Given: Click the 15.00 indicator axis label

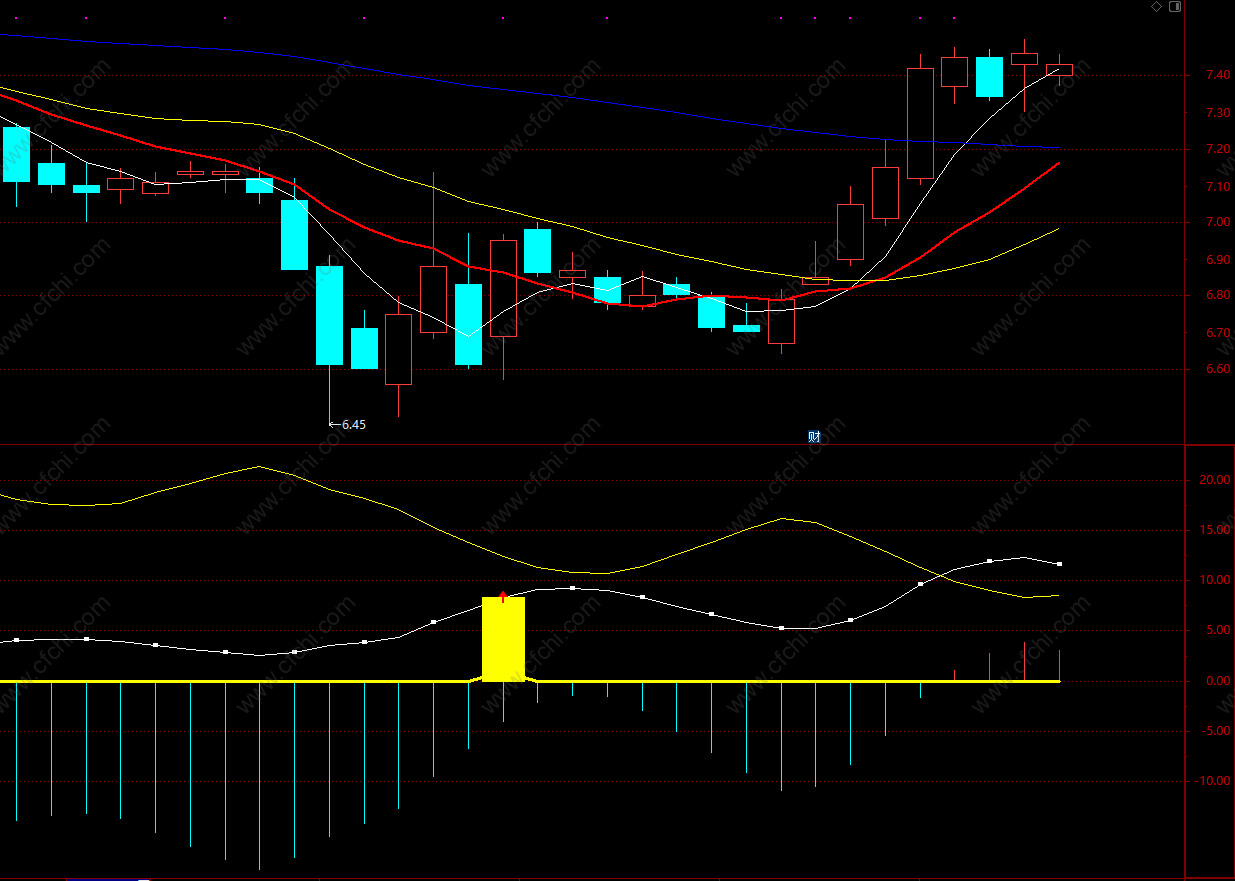Looking at the screenshot, I should tap(1214, 530).
